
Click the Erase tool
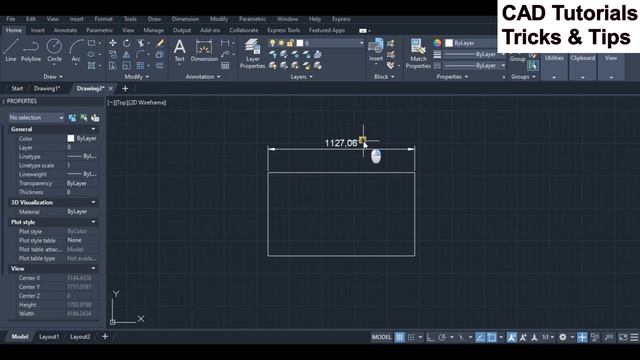pos(160,43)
